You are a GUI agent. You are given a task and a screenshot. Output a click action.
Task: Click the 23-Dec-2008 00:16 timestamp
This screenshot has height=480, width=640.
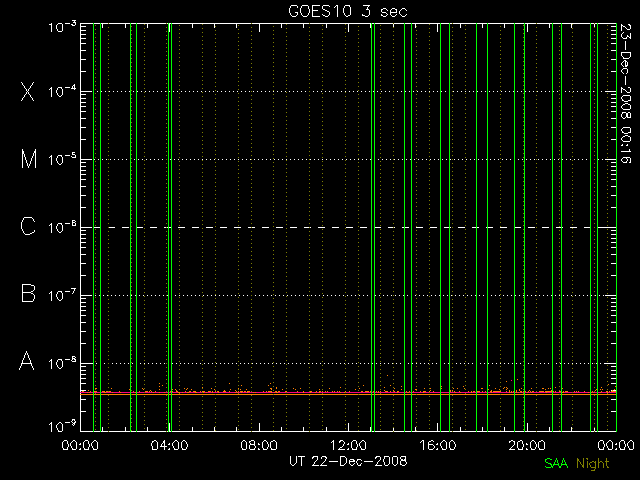click(x=626, y=93)
